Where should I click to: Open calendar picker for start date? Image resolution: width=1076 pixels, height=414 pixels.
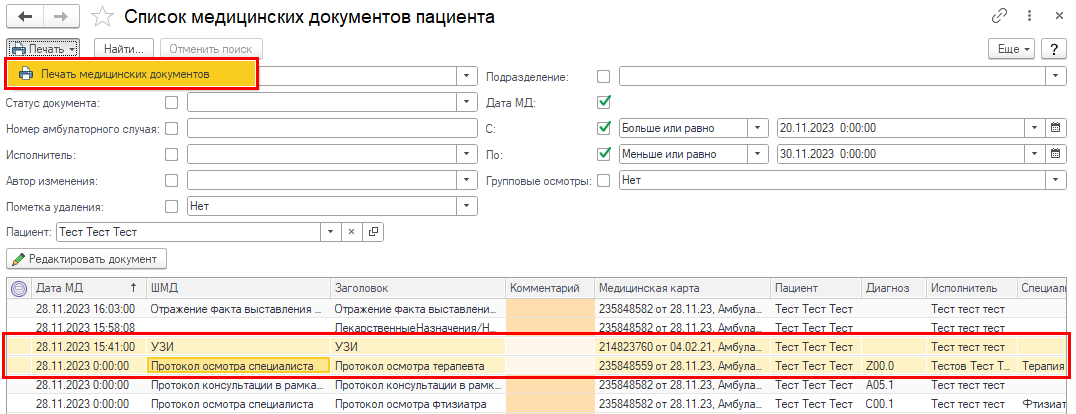[x=1054, y=128]
